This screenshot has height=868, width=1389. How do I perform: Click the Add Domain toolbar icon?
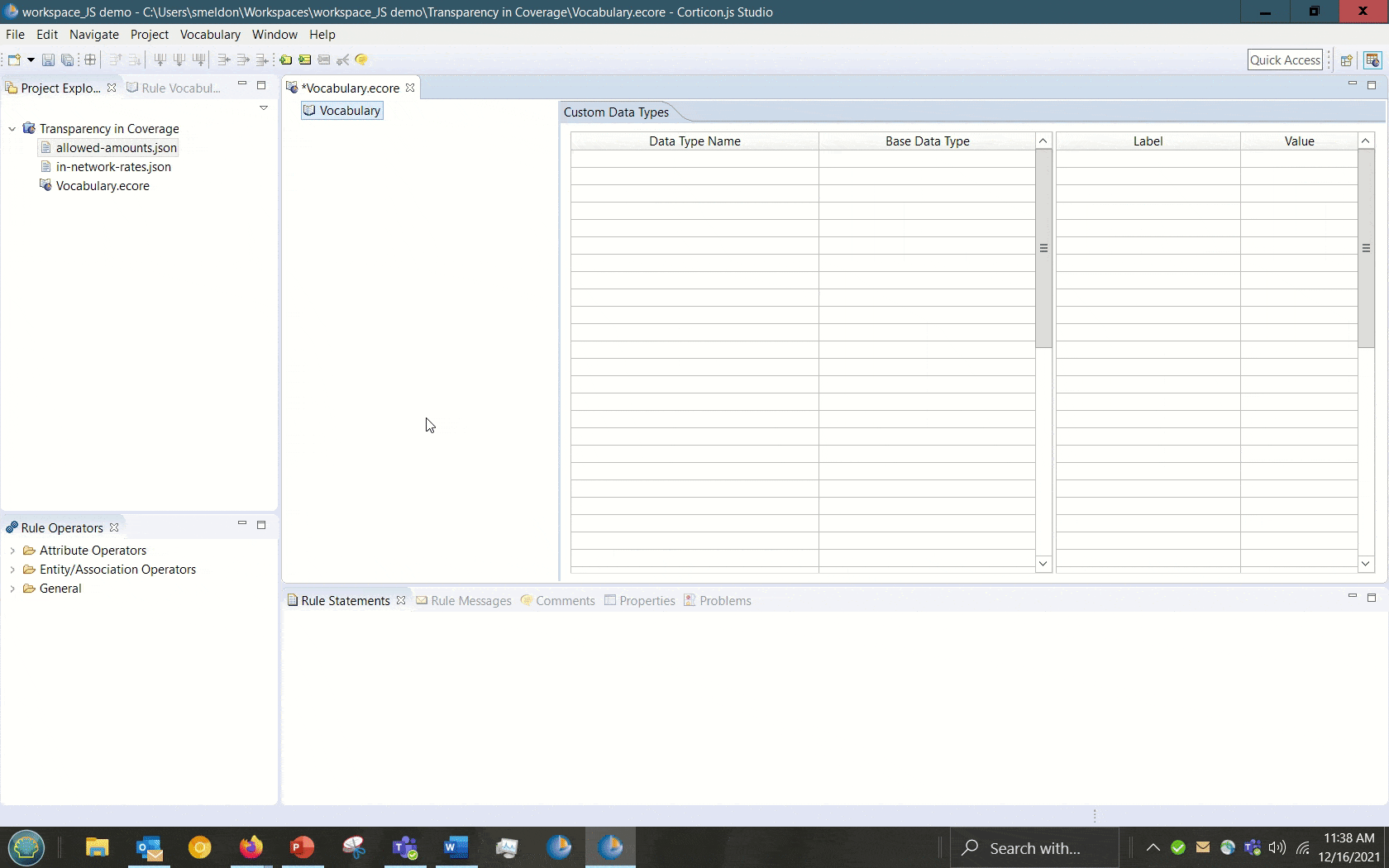(285, 60)
